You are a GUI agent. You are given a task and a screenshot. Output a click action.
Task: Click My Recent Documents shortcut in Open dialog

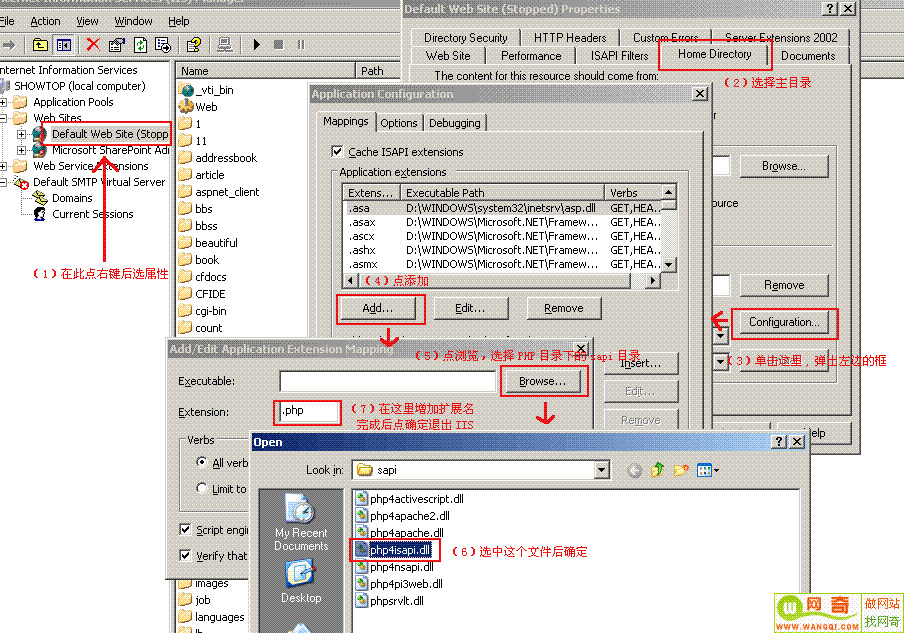click(301, 523)
